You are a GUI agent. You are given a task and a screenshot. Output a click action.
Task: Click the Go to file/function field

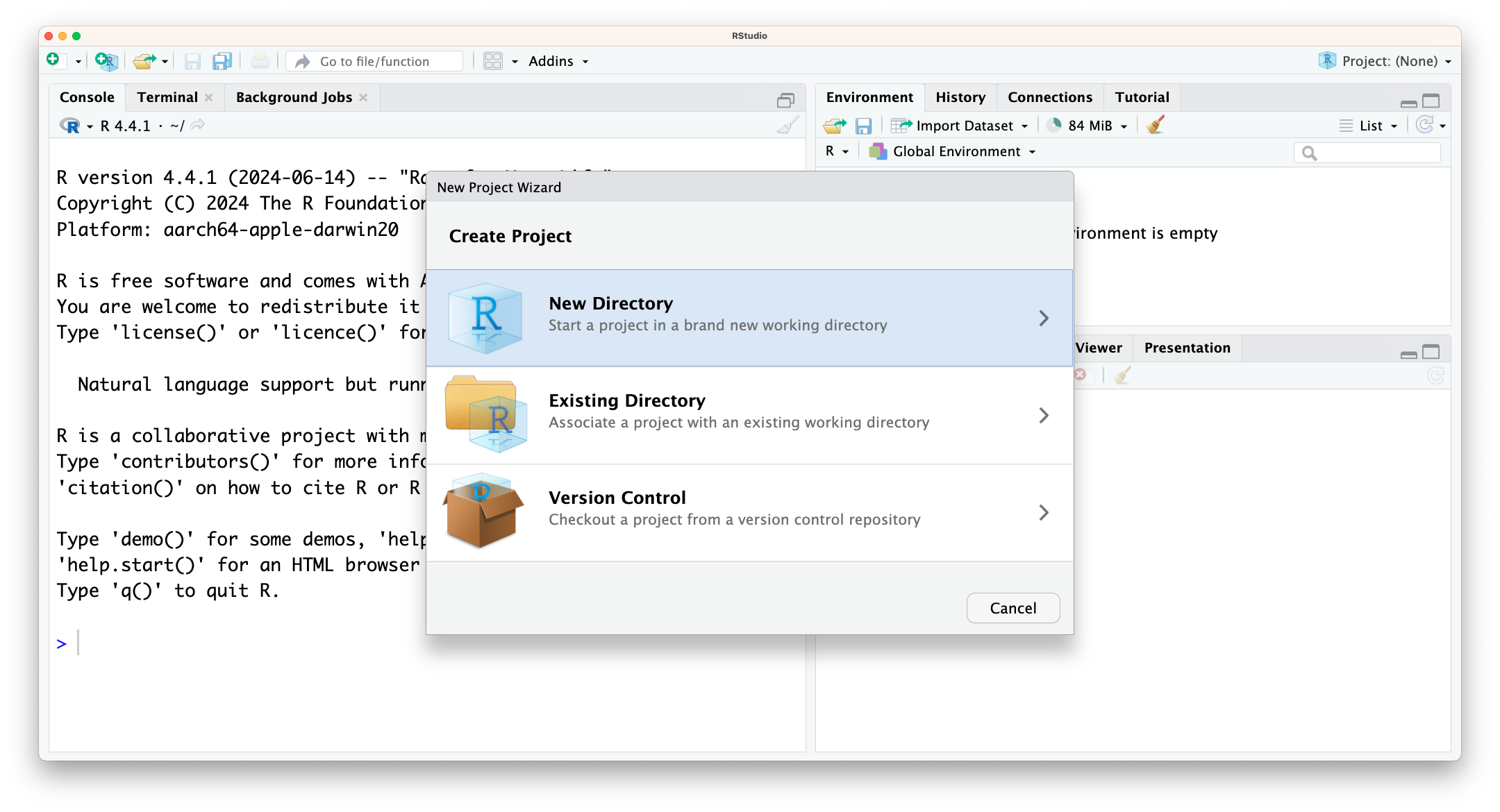(375, 61)
